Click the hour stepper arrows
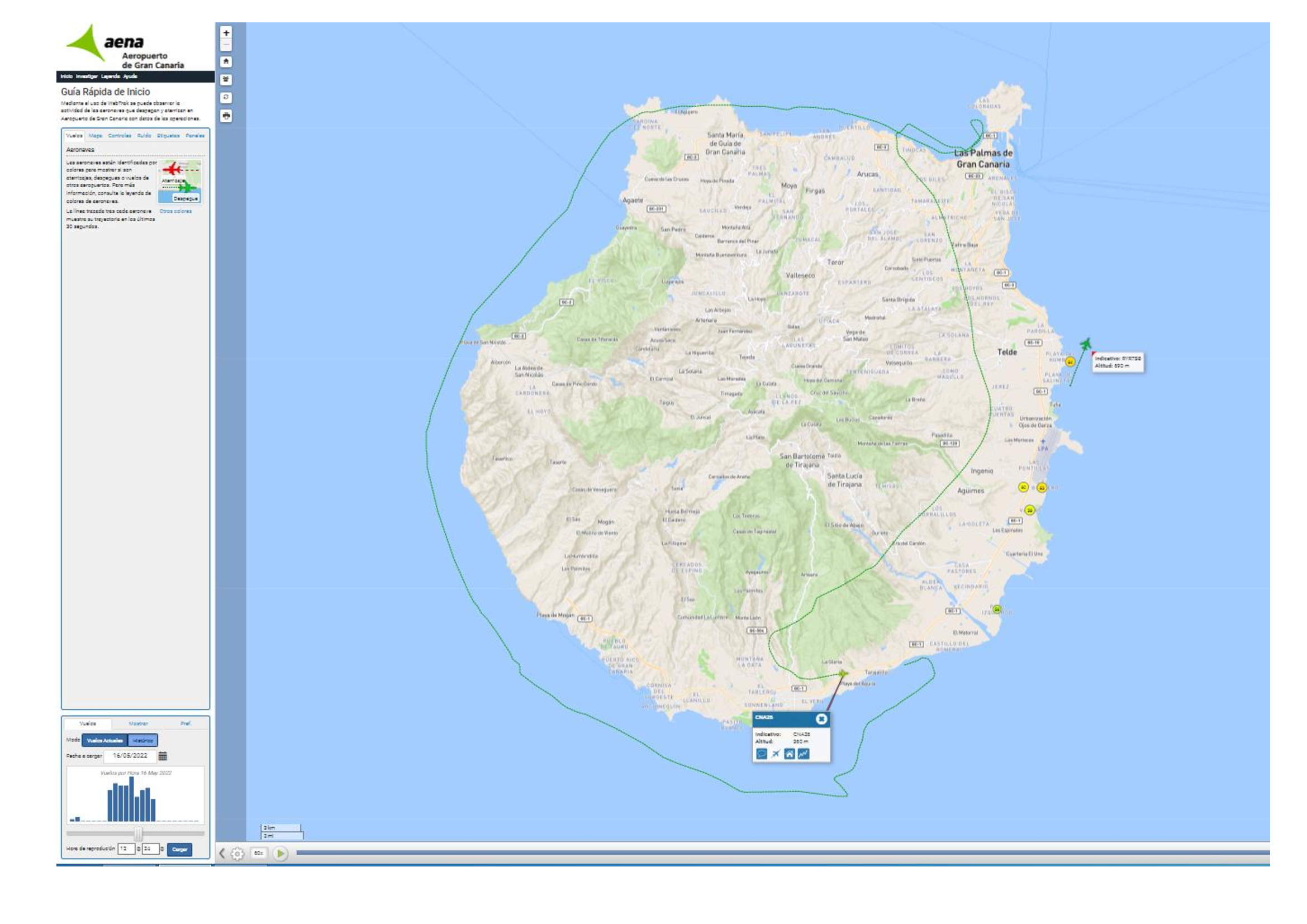 point(139,849)
